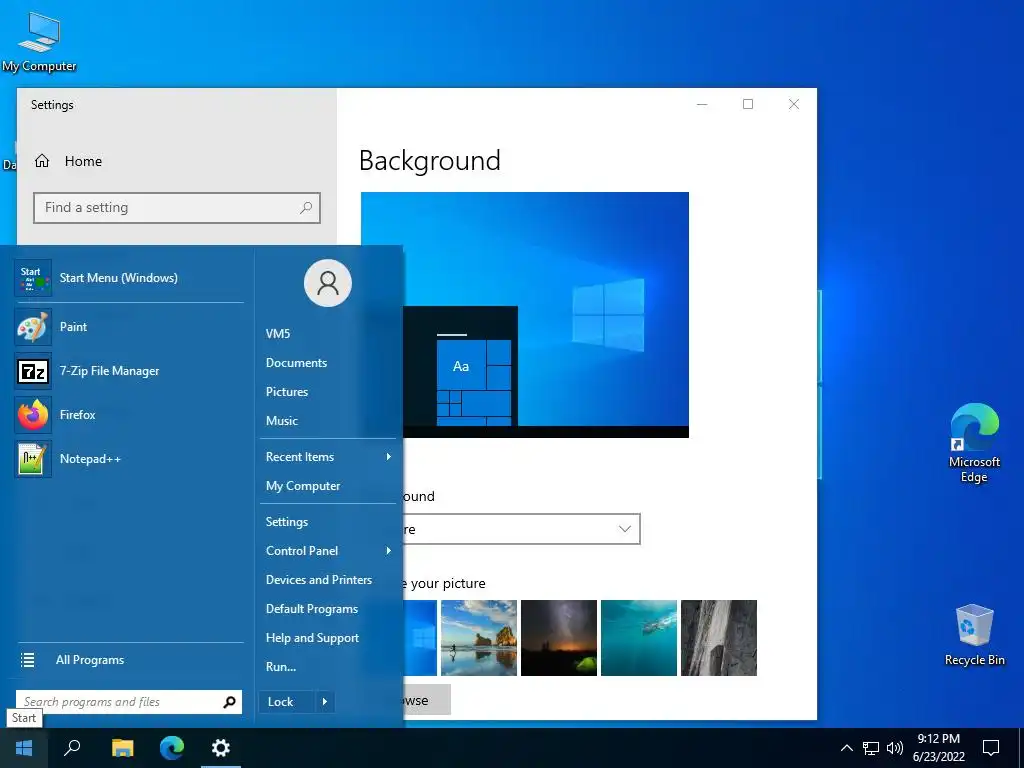Screen dimensions: 1024x768
Task: Click the user account avatar picture
Action: [x=328, y=283]
